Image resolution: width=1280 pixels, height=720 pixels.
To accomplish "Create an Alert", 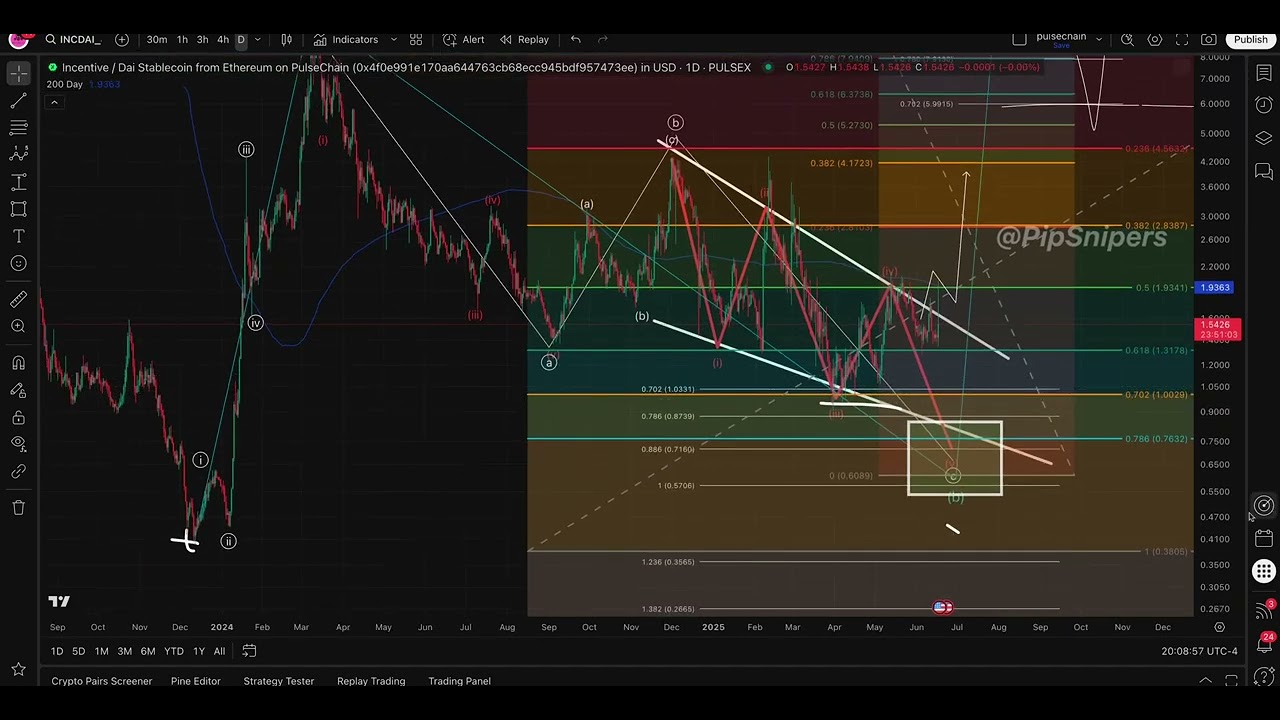I will coord(464,40).
